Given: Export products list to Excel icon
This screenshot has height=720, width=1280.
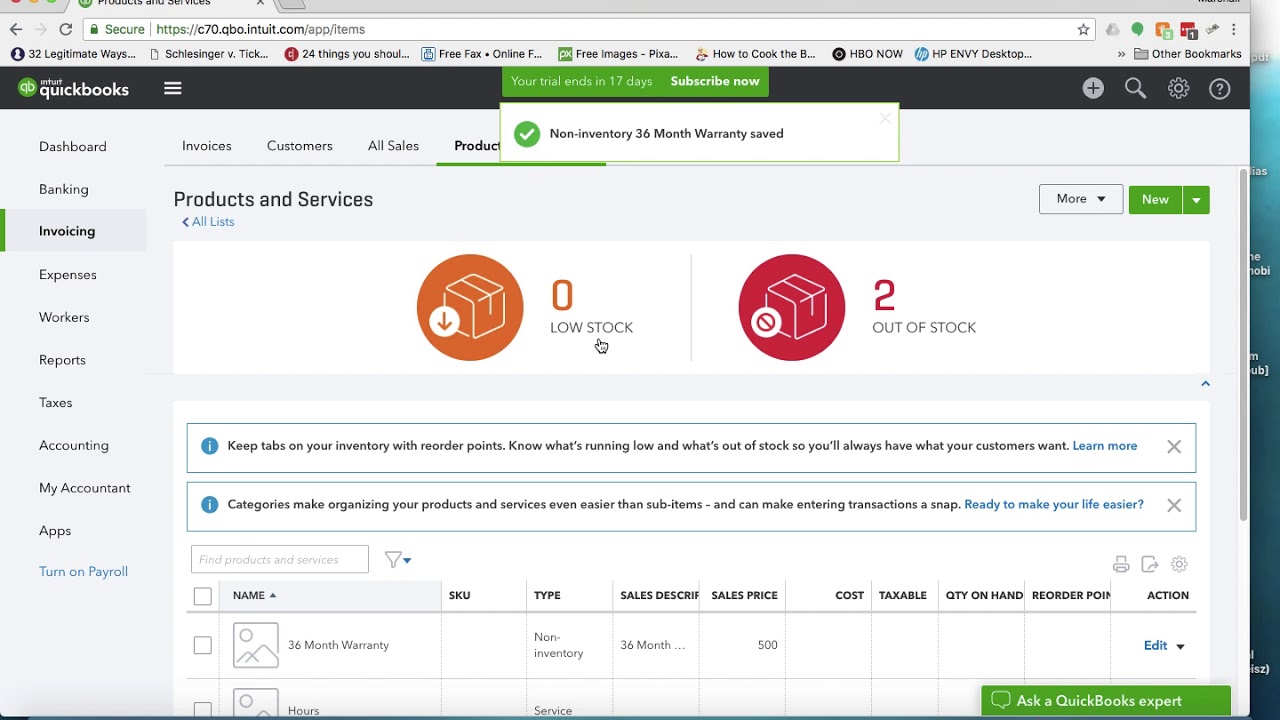Looking at the screenshot, I should (1150, 565).
